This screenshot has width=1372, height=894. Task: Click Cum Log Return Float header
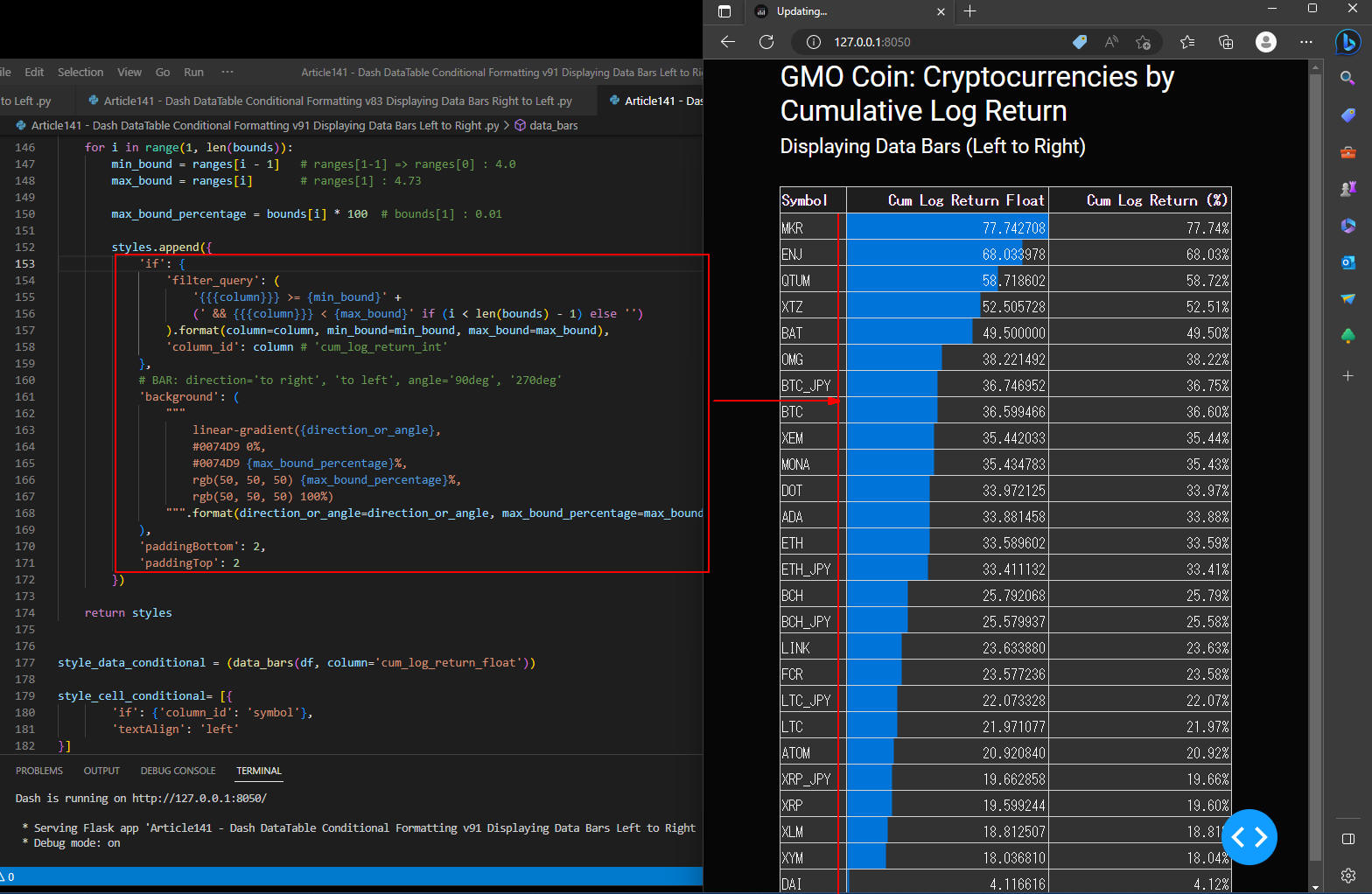[948, 200]
